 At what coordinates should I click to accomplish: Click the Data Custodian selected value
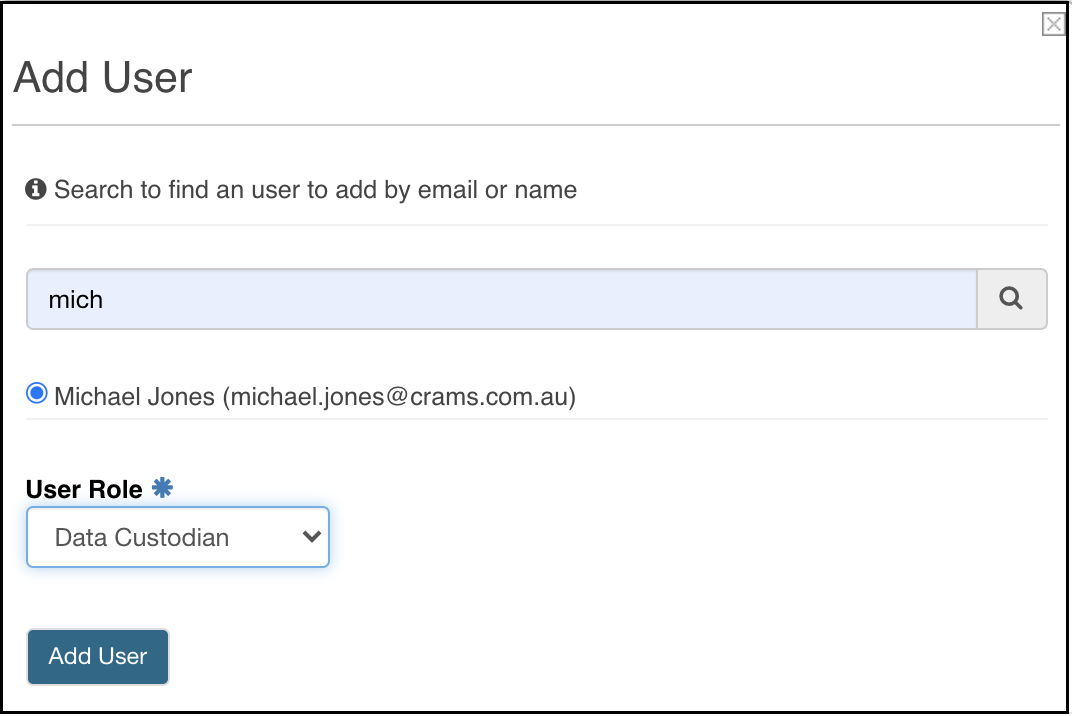pyautogui.click(x=142, y=538)
